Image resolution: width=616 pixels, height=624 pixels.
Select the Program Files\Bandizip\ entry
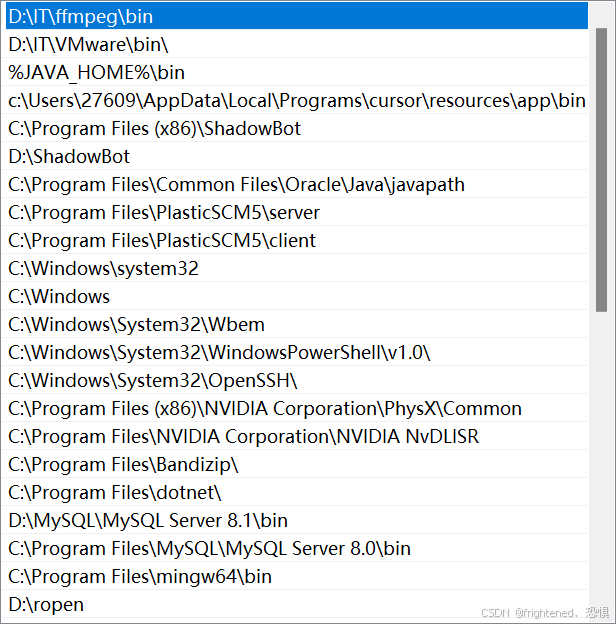coord(296,464)
